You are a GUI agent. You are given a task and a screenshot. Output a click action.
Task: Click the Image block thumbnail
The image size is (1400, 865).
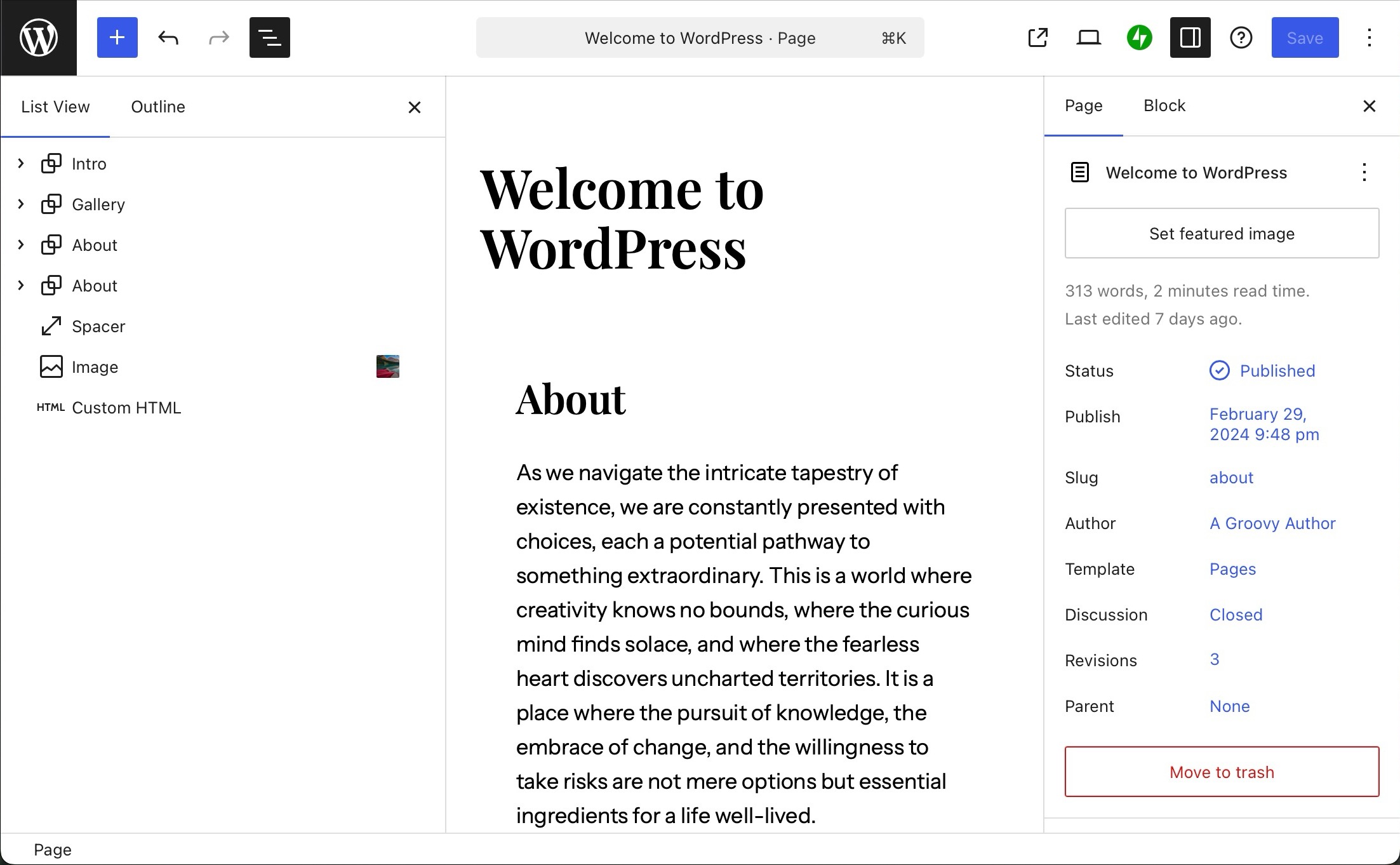[387, 366]
